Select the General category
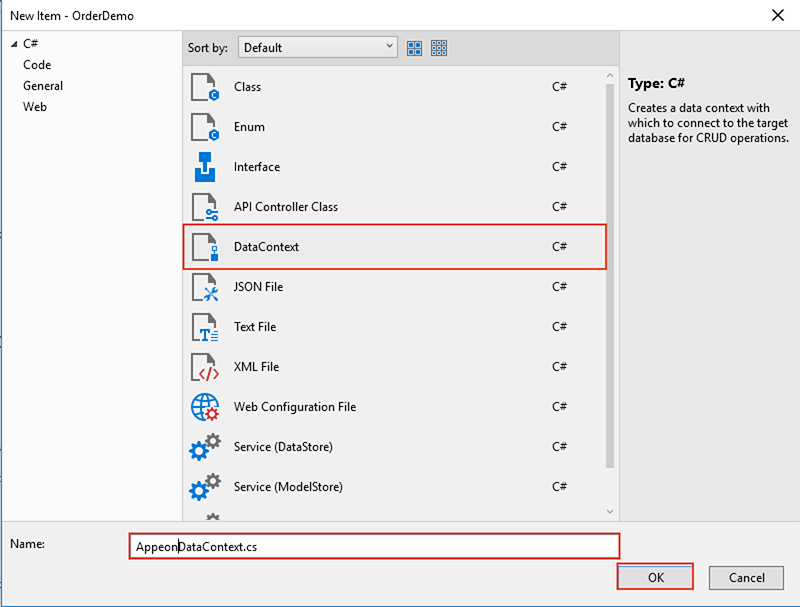The width and height of the screenshot is (800, 607). (43, 86)
